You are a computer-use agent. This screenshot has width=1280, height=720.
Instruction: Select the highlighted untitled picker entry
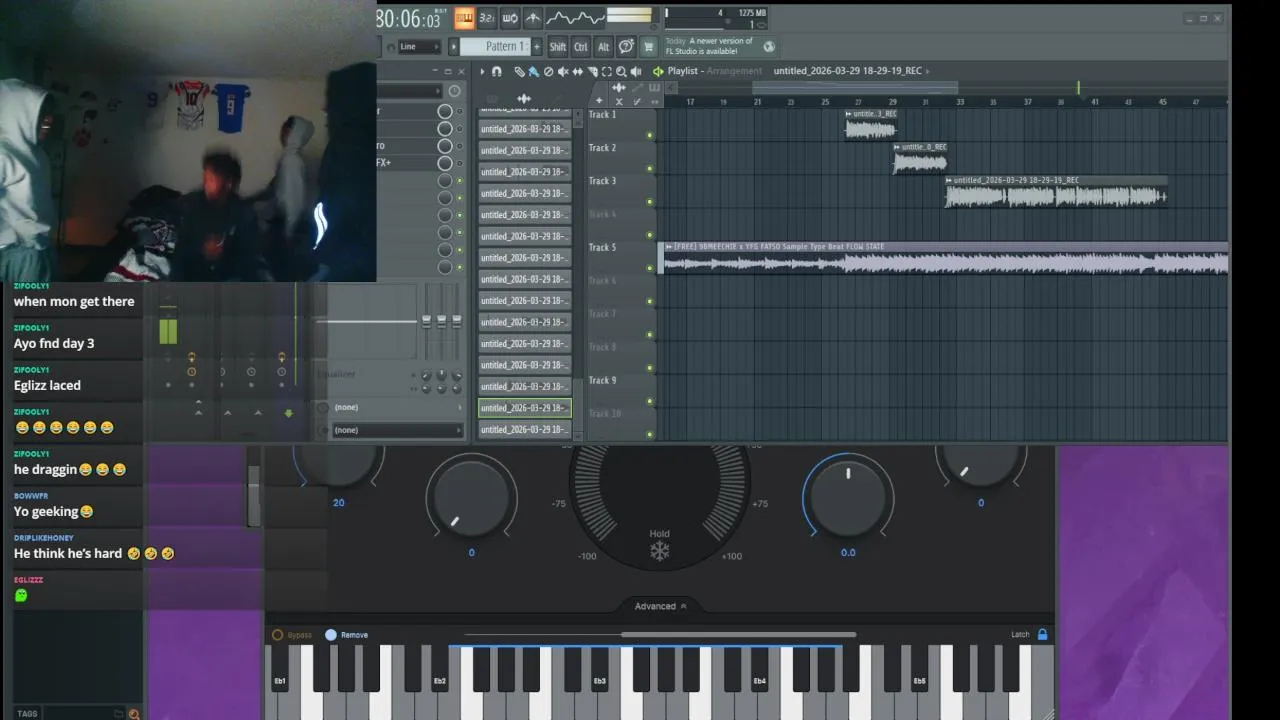525,408
